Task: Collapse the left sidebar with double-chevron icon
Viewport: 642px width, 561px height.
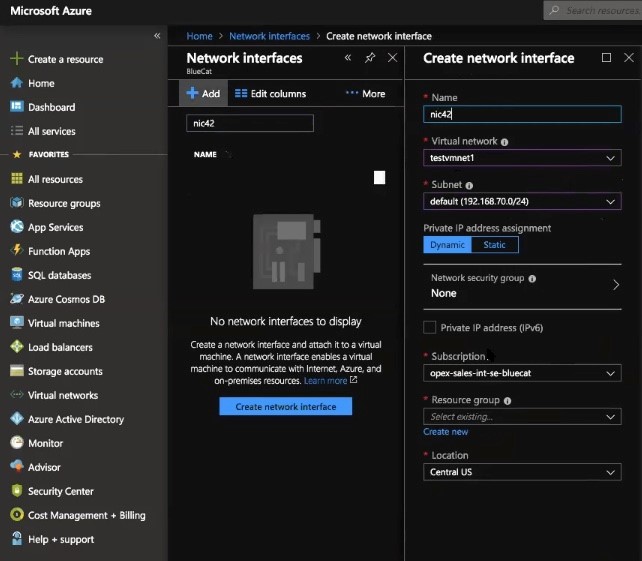Action: [x=157, y=36]
